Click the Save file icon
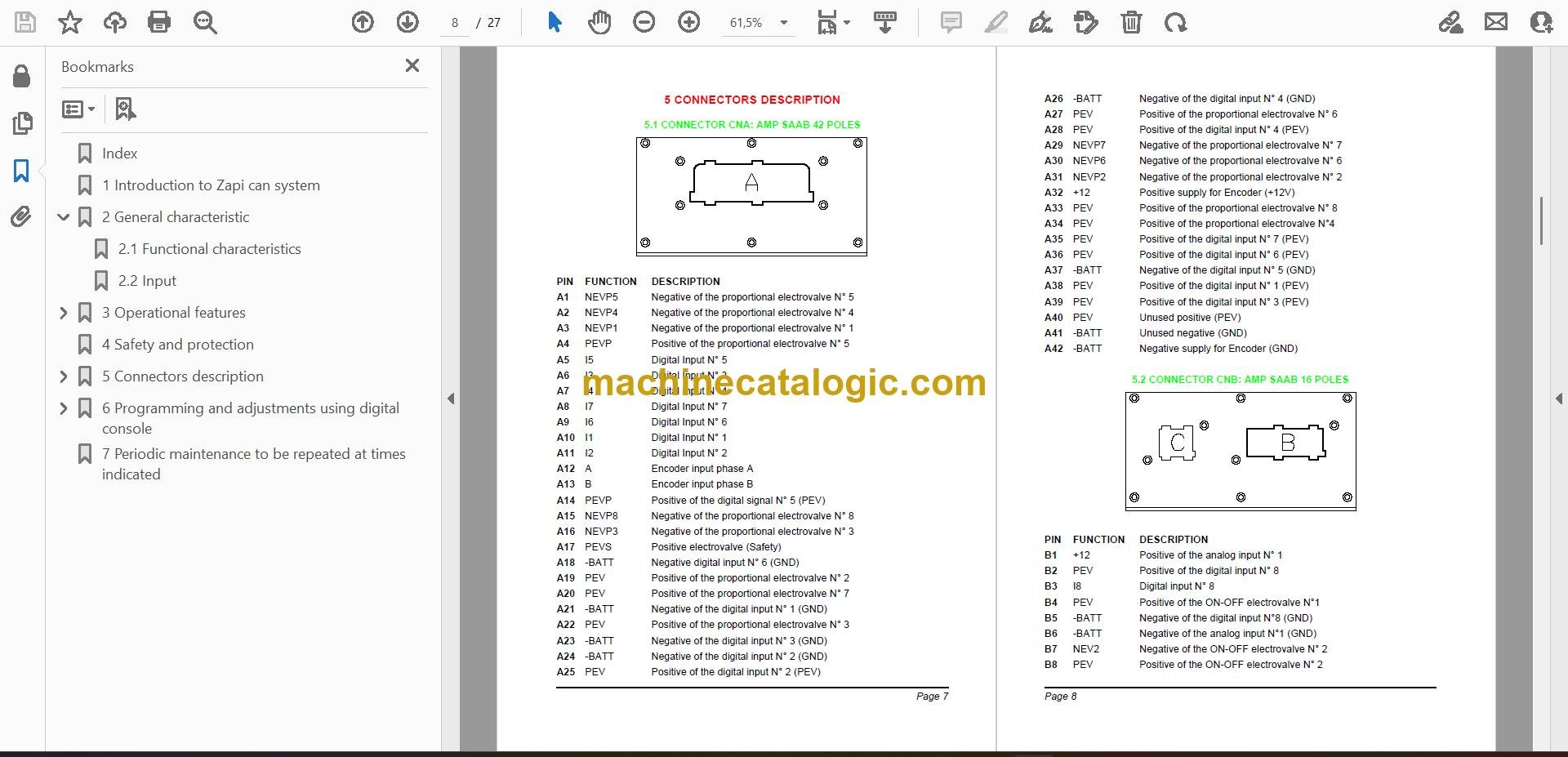This screenshot has width=1568, height=757. pos(25,22)
